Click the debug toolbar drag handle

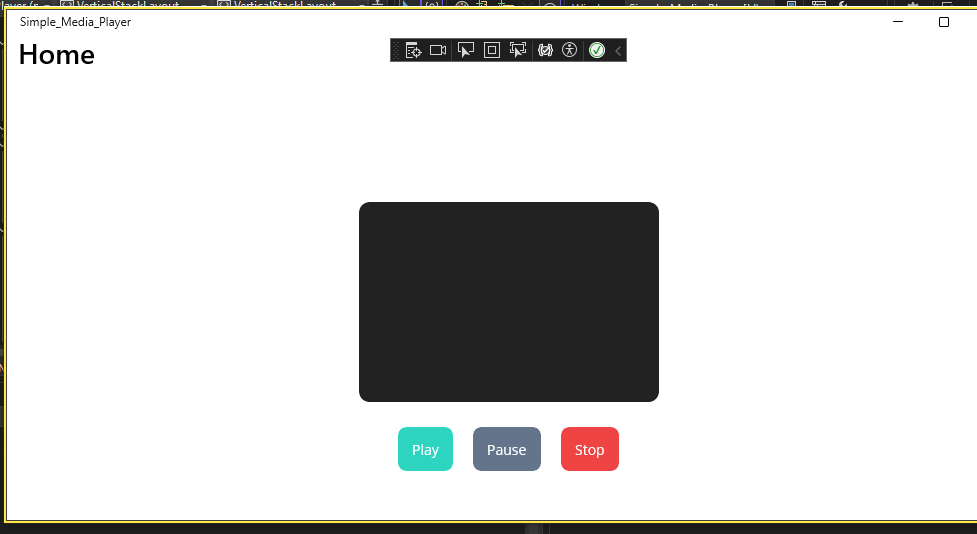(396, 50)
